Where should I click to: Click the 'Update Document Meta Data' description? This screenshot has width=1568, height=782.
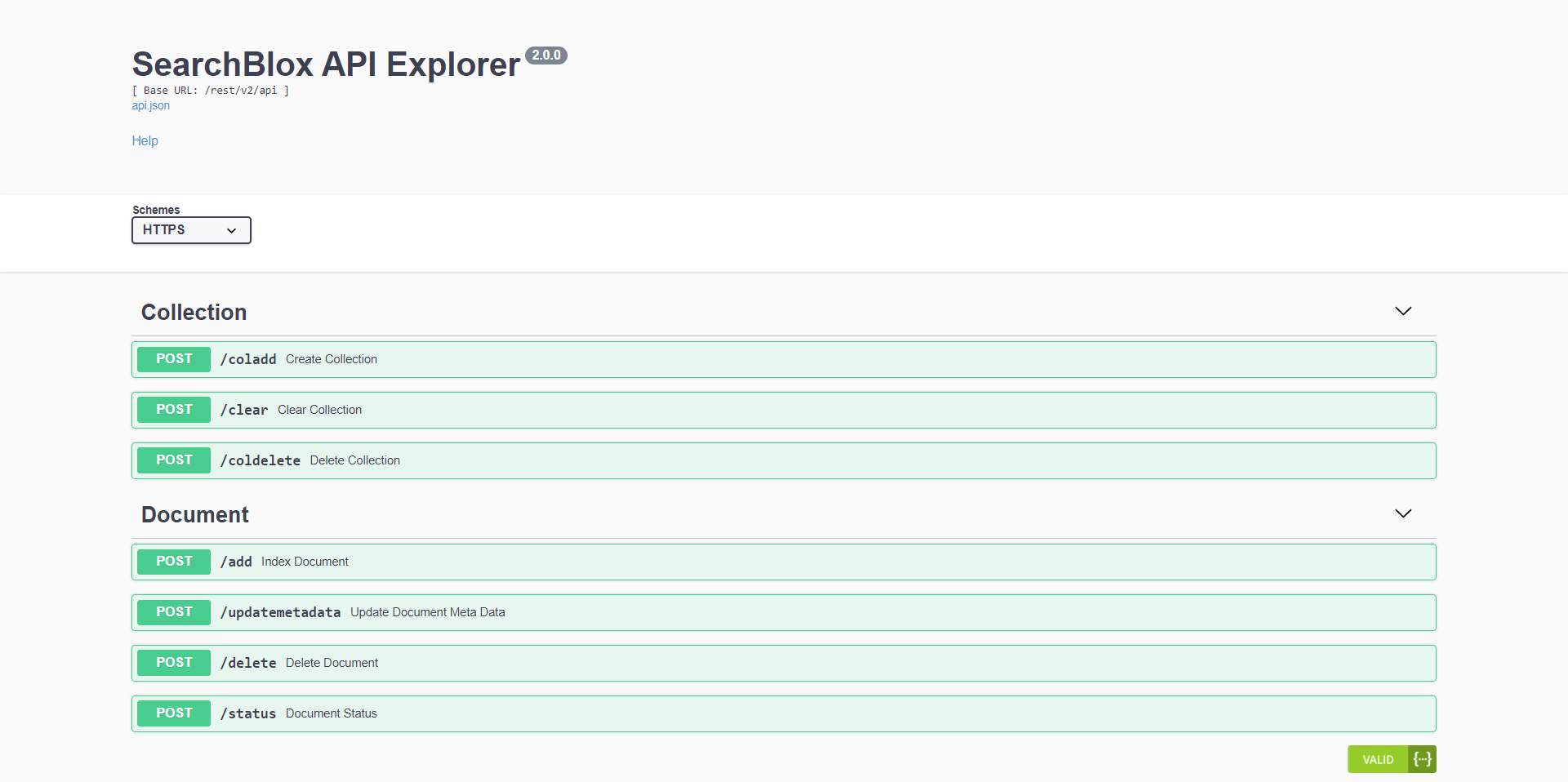(x=428, y=612)
